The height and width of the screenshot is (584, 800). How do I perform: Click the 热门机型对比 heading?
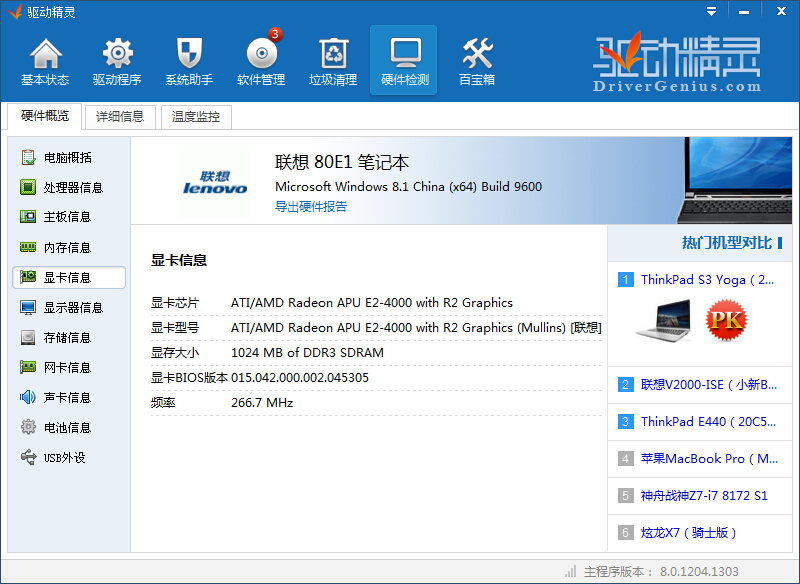point(727,243)
